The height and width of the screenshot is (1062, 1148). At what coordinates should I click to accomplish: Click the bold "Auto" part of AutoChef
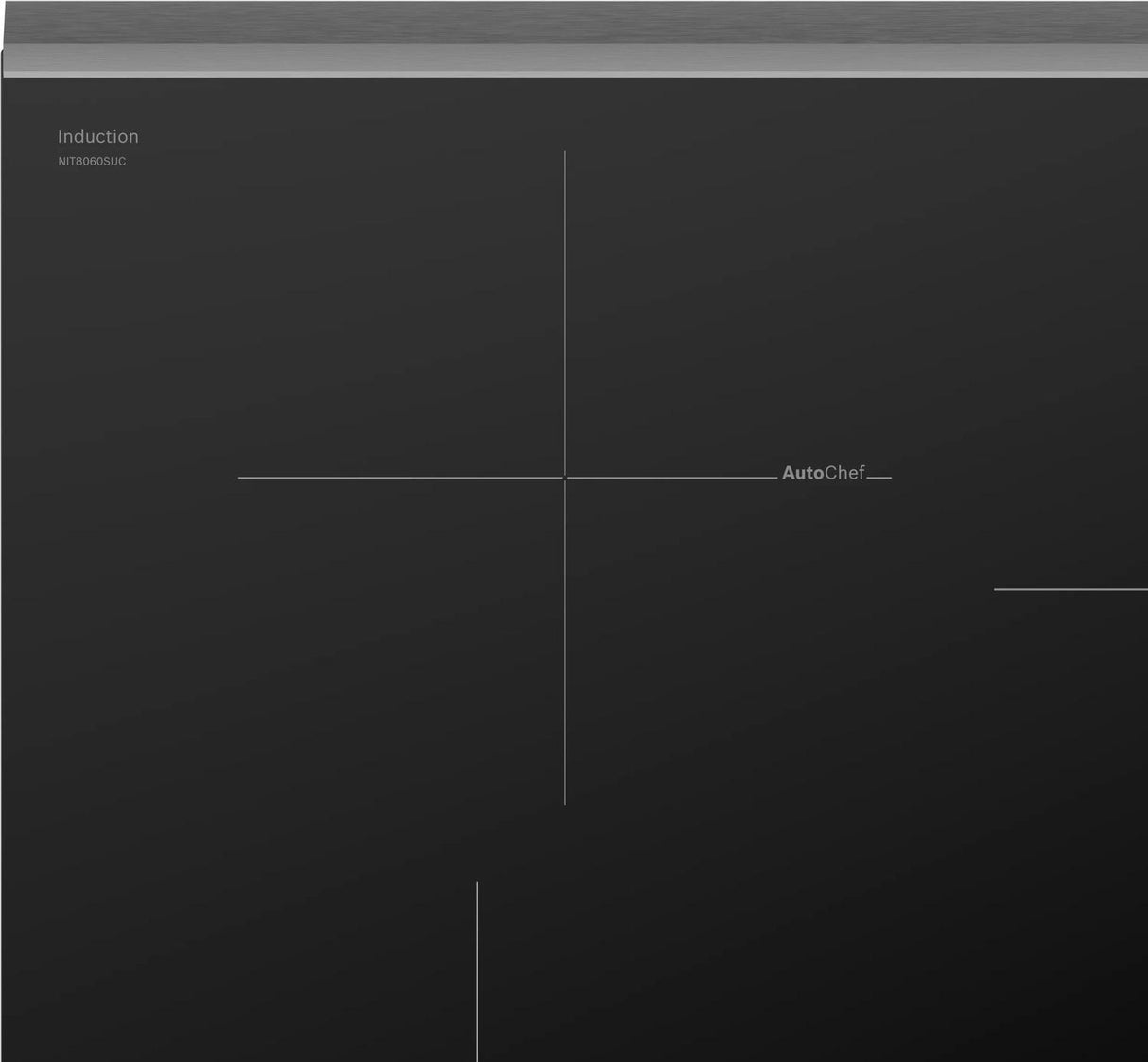coord(803,473)
